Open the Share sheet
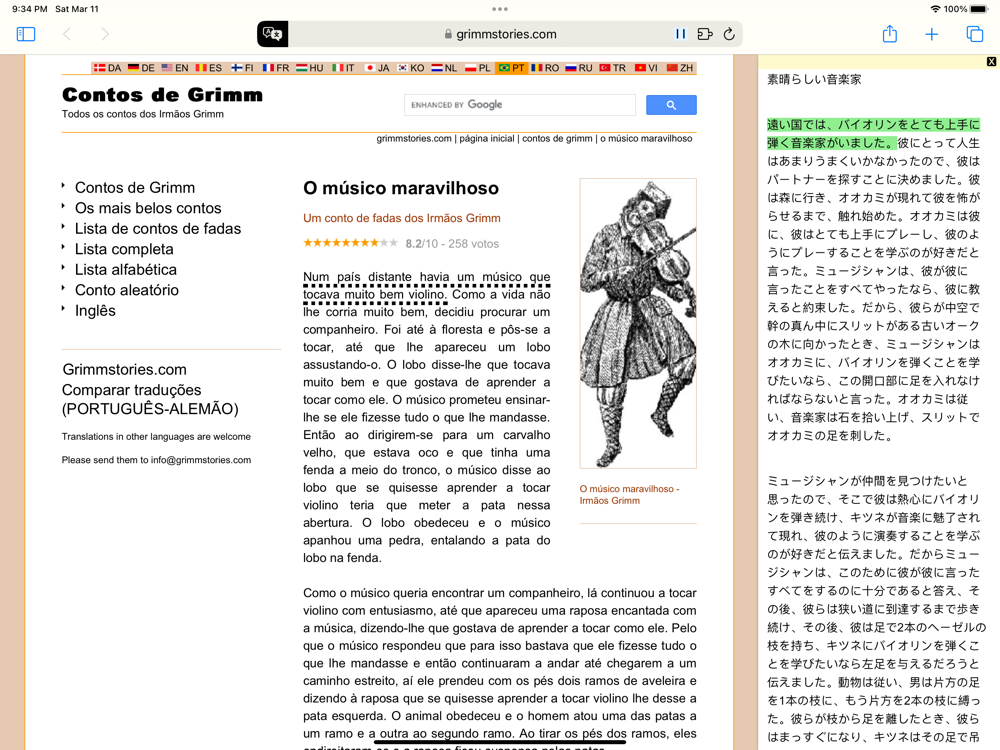The width and height of the screenshot is (1000, 750). click(x=890, y=34)
